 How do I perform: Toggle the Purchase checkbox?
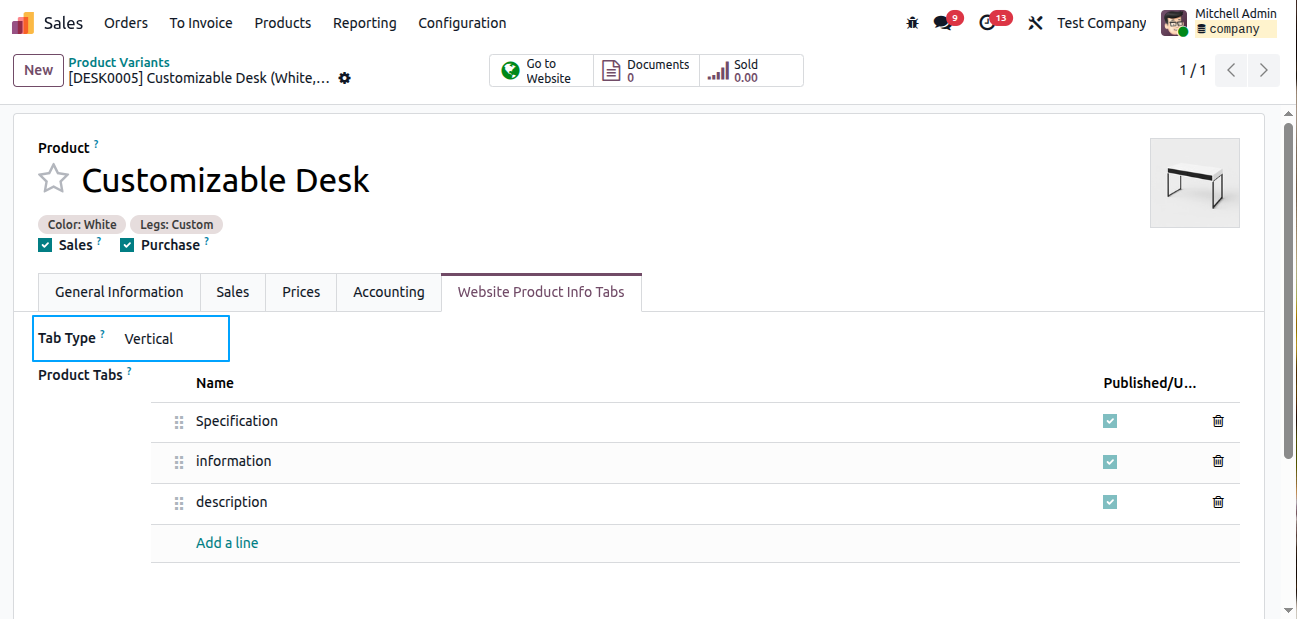[x=127, y=245]
